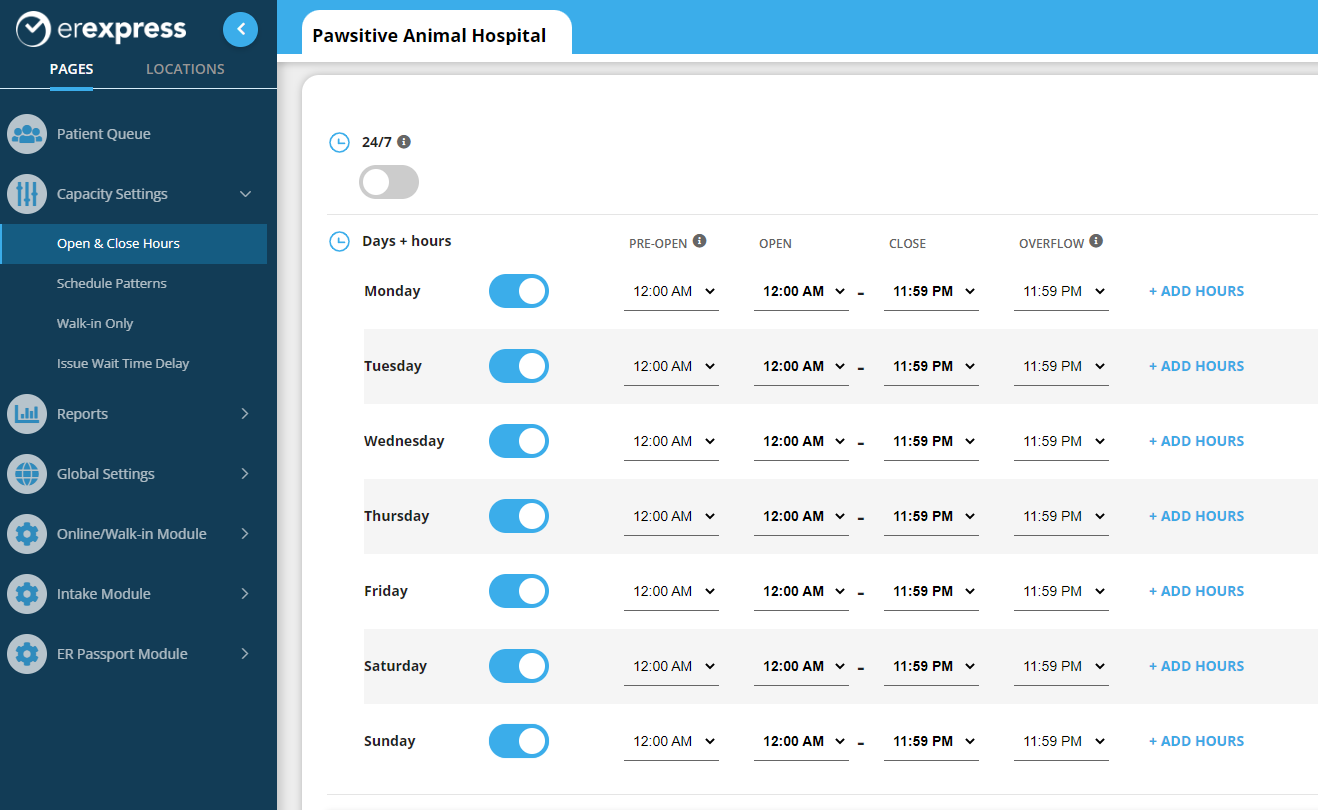Open Wednesday's Close time dropdown
Image resolution: width=1318 pixels, height=810 pixels.
(931, 442)
